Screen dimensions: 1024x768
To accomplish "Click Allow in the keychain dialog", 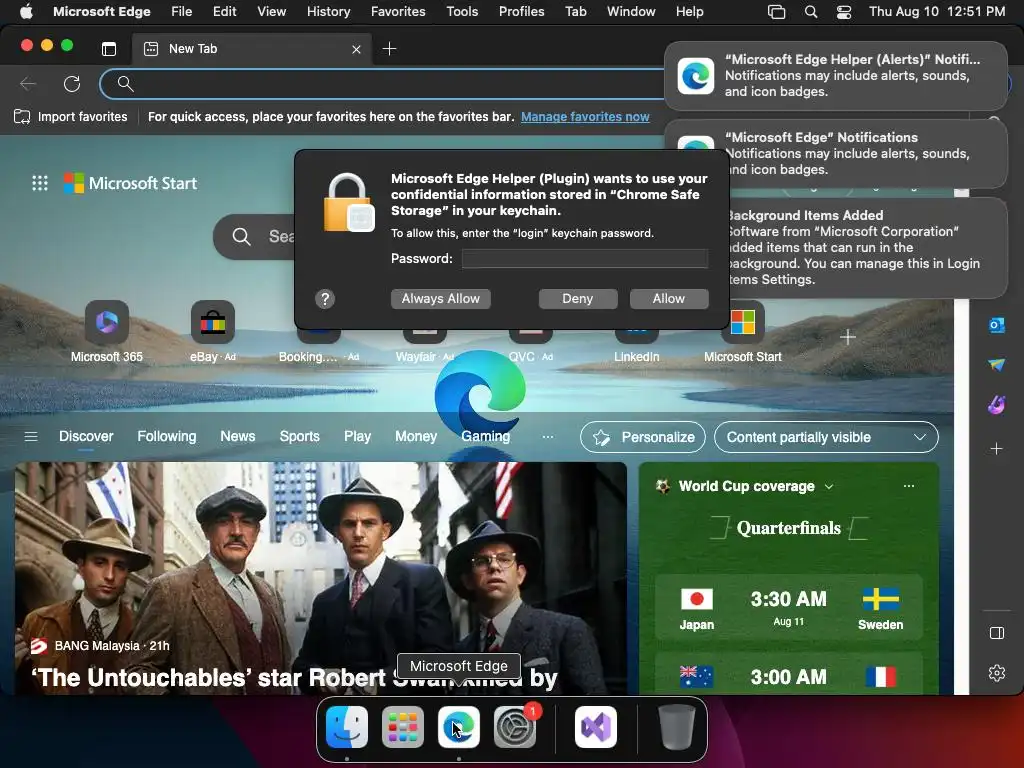I will pos(669,298).
